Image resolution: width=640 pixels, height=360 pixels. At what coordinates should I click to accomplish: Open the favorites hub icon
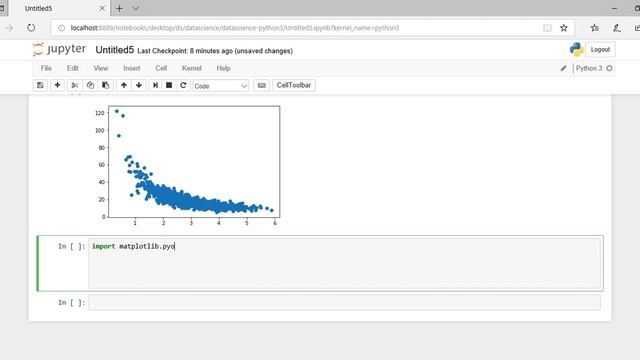595,28
